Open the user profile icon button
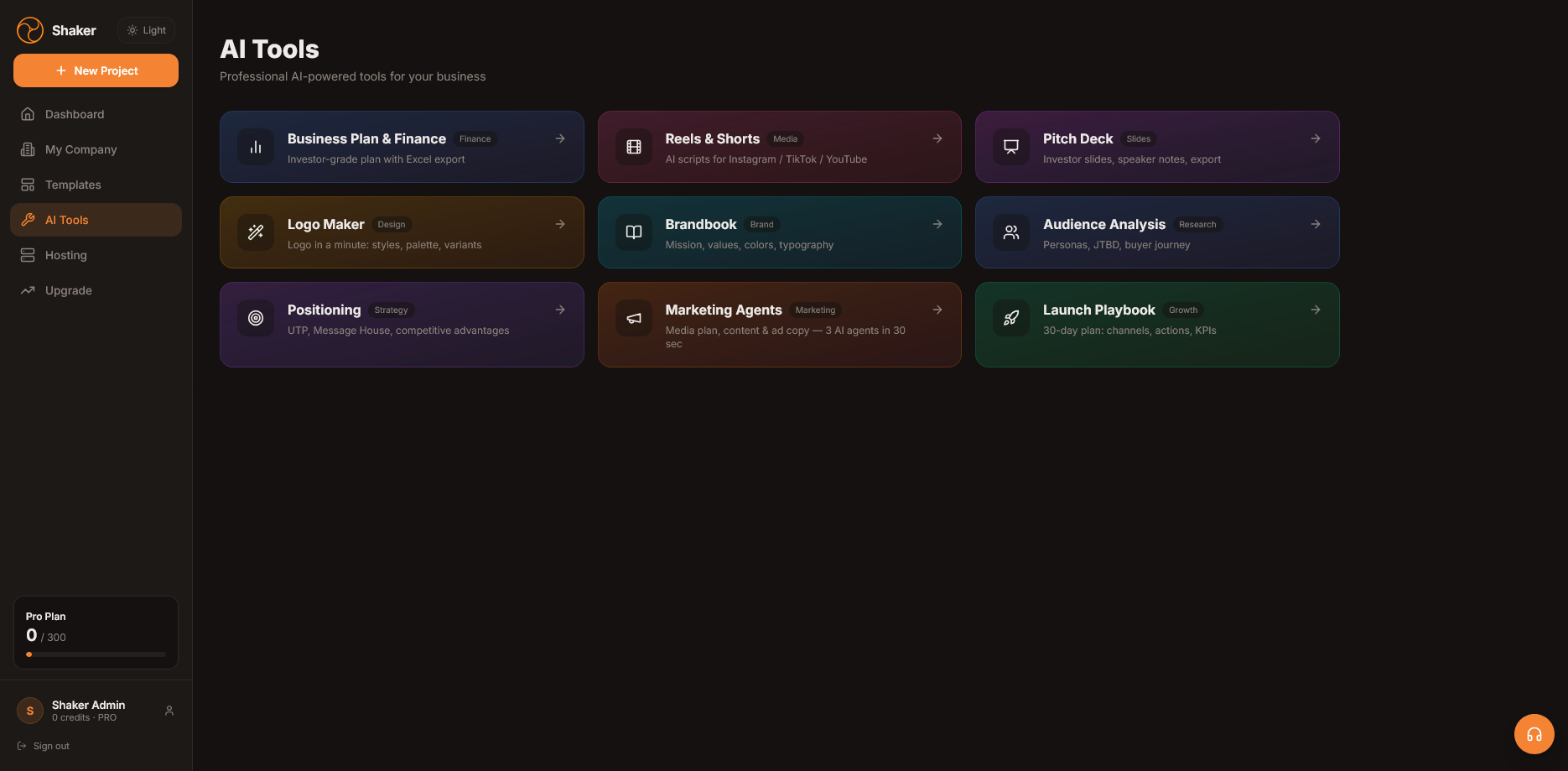Screen dimensions: 1568x771 click(169, 711)
